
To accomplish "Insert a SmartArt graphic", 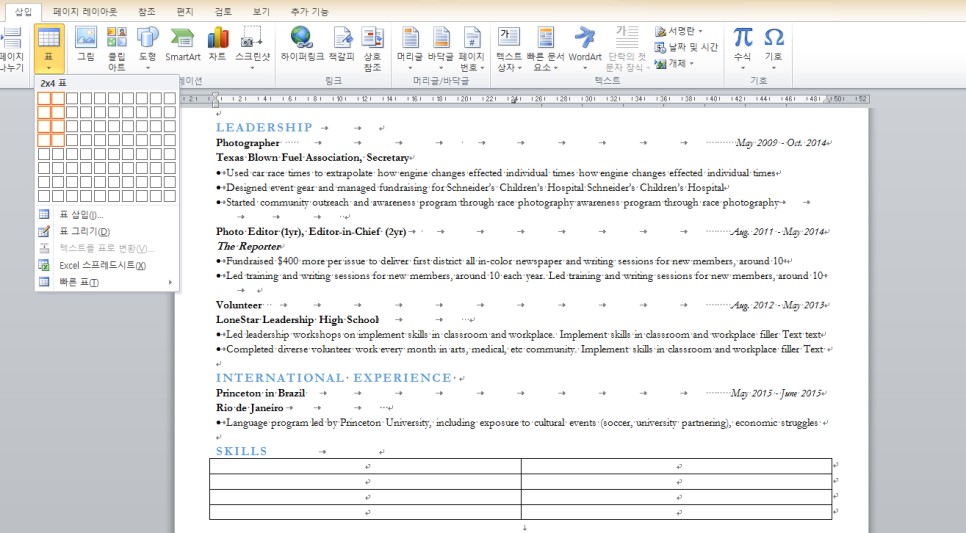I will pyautogui.click(x=183, y=45).
